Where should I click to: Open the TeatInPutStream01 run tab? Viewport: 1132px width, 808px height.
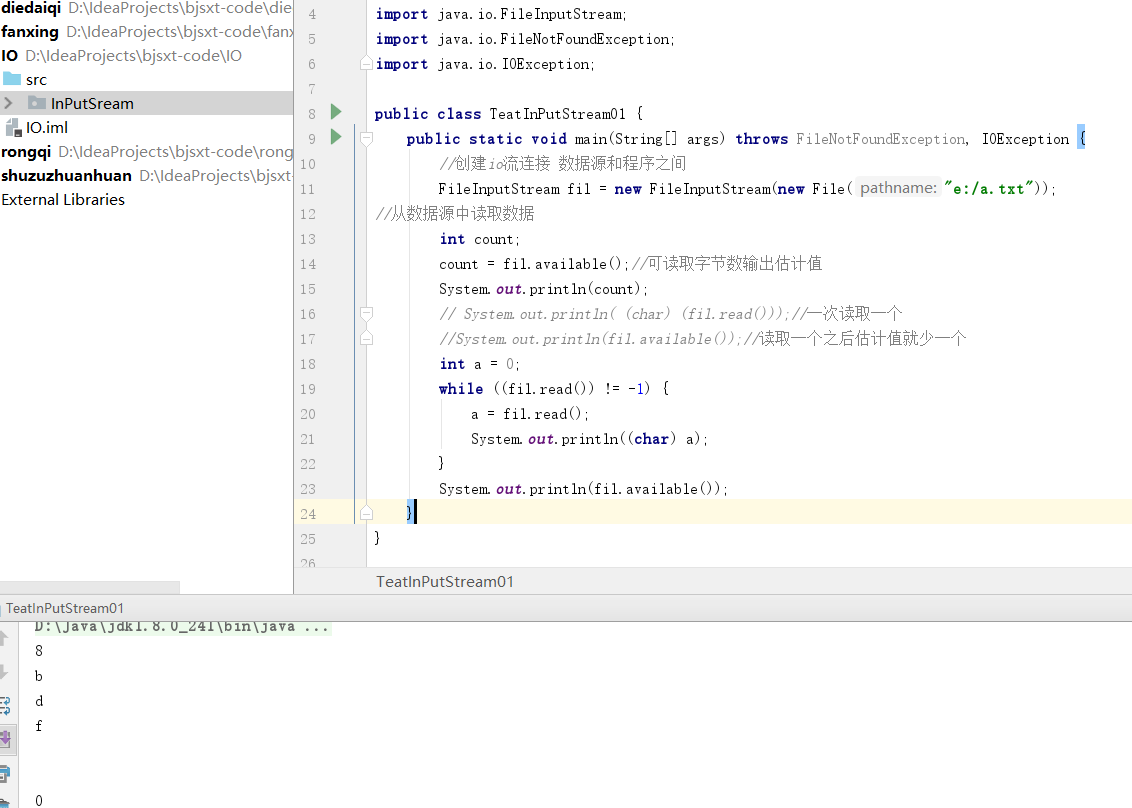coord(65,608)
